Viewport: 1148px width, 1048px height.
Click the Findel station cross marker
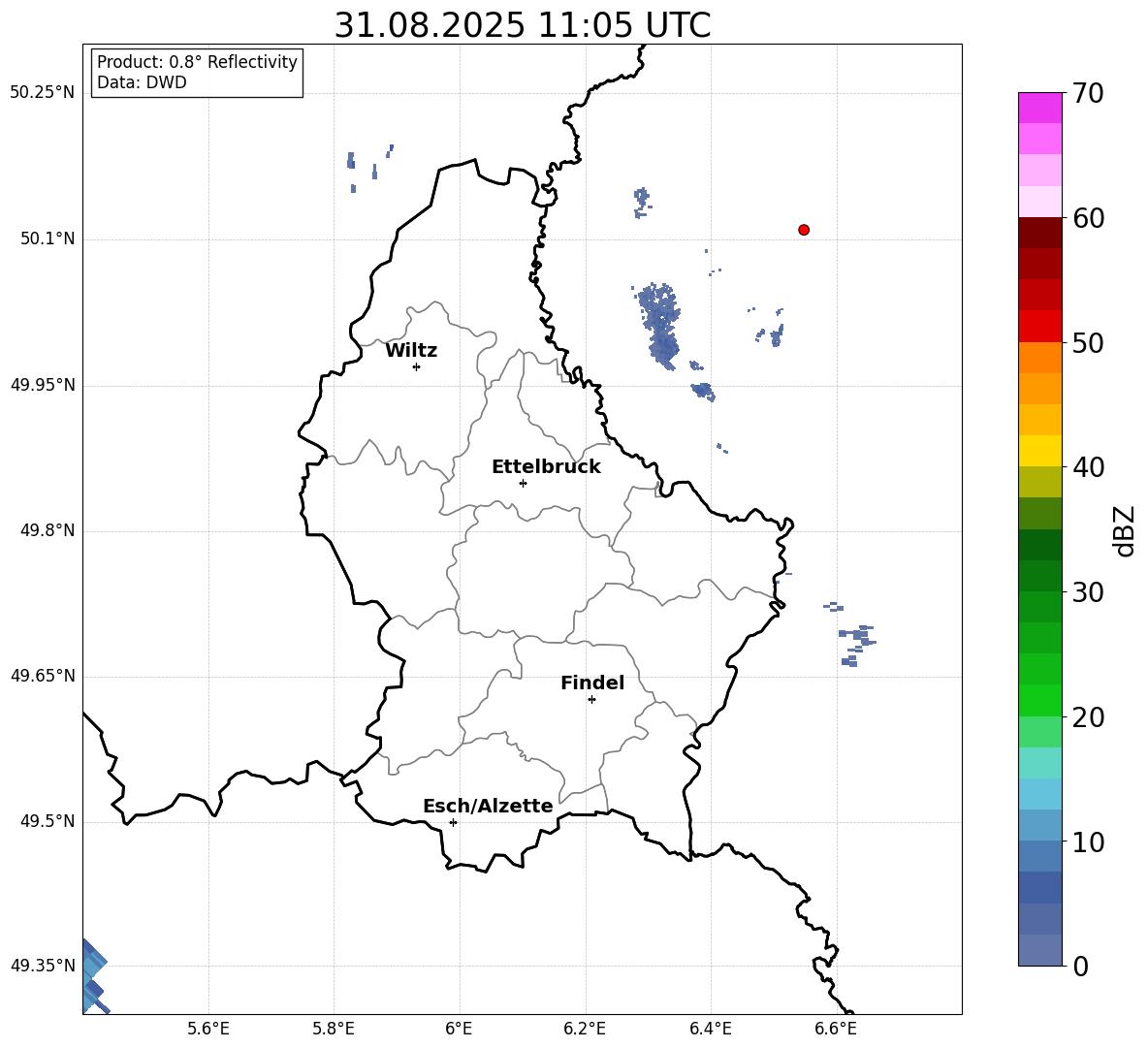[x=591, y=700]
